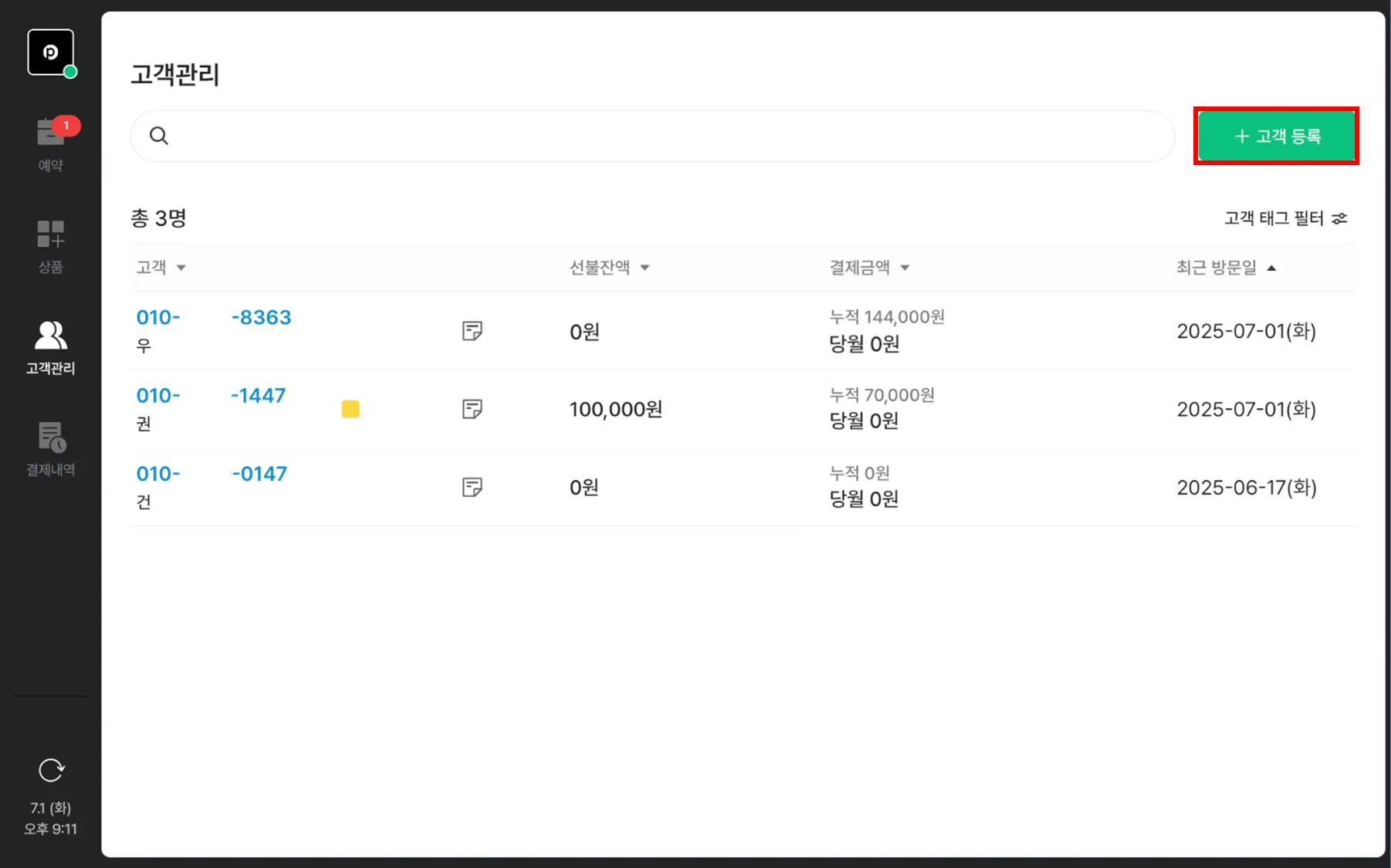Click the yellow tag swatch on customer 1447
Viewport: 1391px width, 868px height.
(350, 409)
